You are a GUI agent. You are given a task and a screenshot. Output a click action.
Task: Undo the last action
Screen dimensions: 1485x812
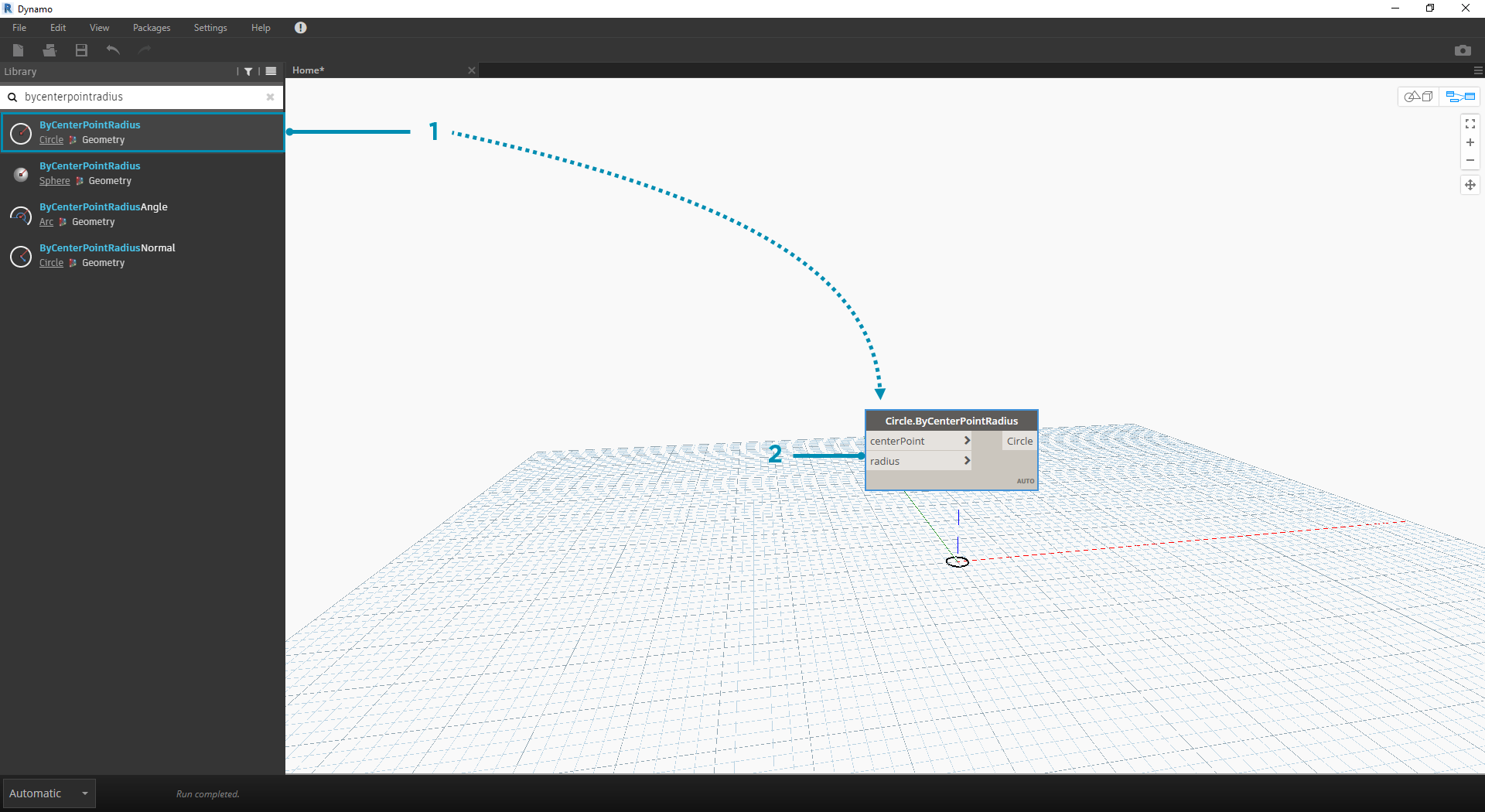[113, 50]
